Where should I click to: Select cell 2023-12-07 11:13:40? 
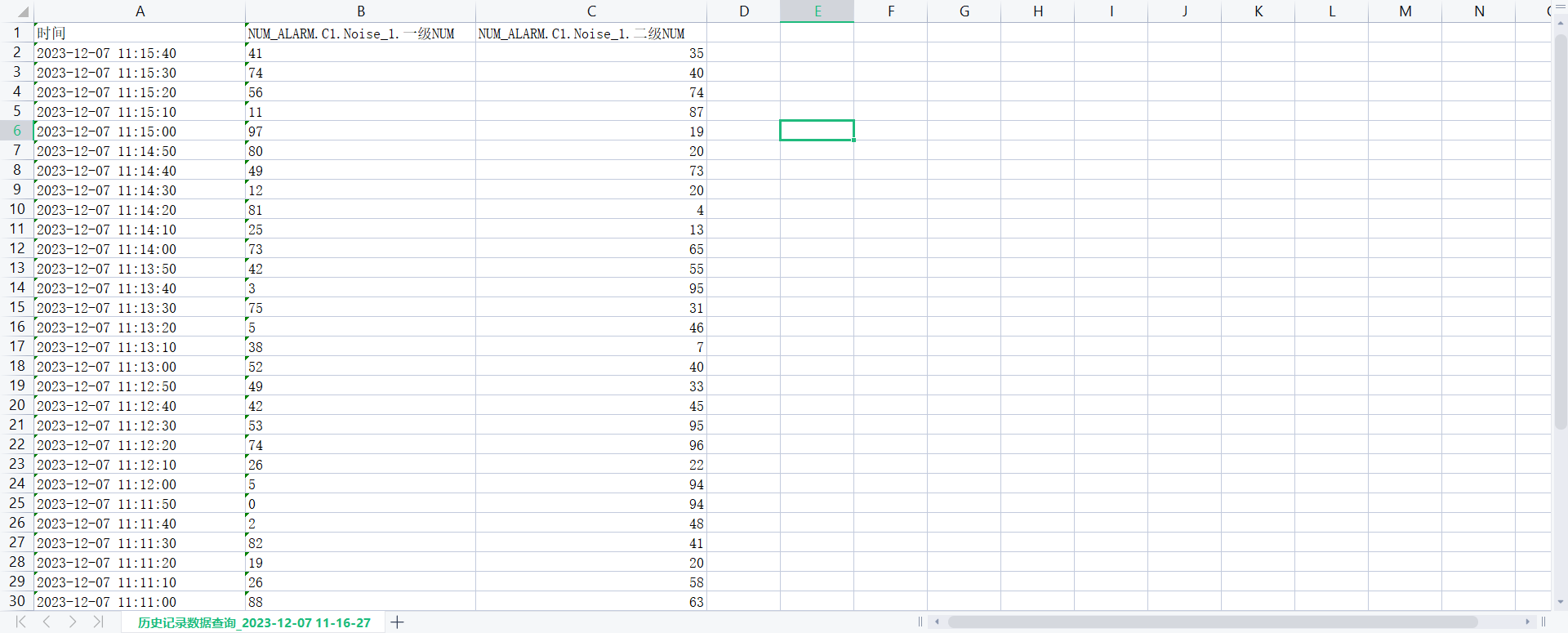(140, 288)
